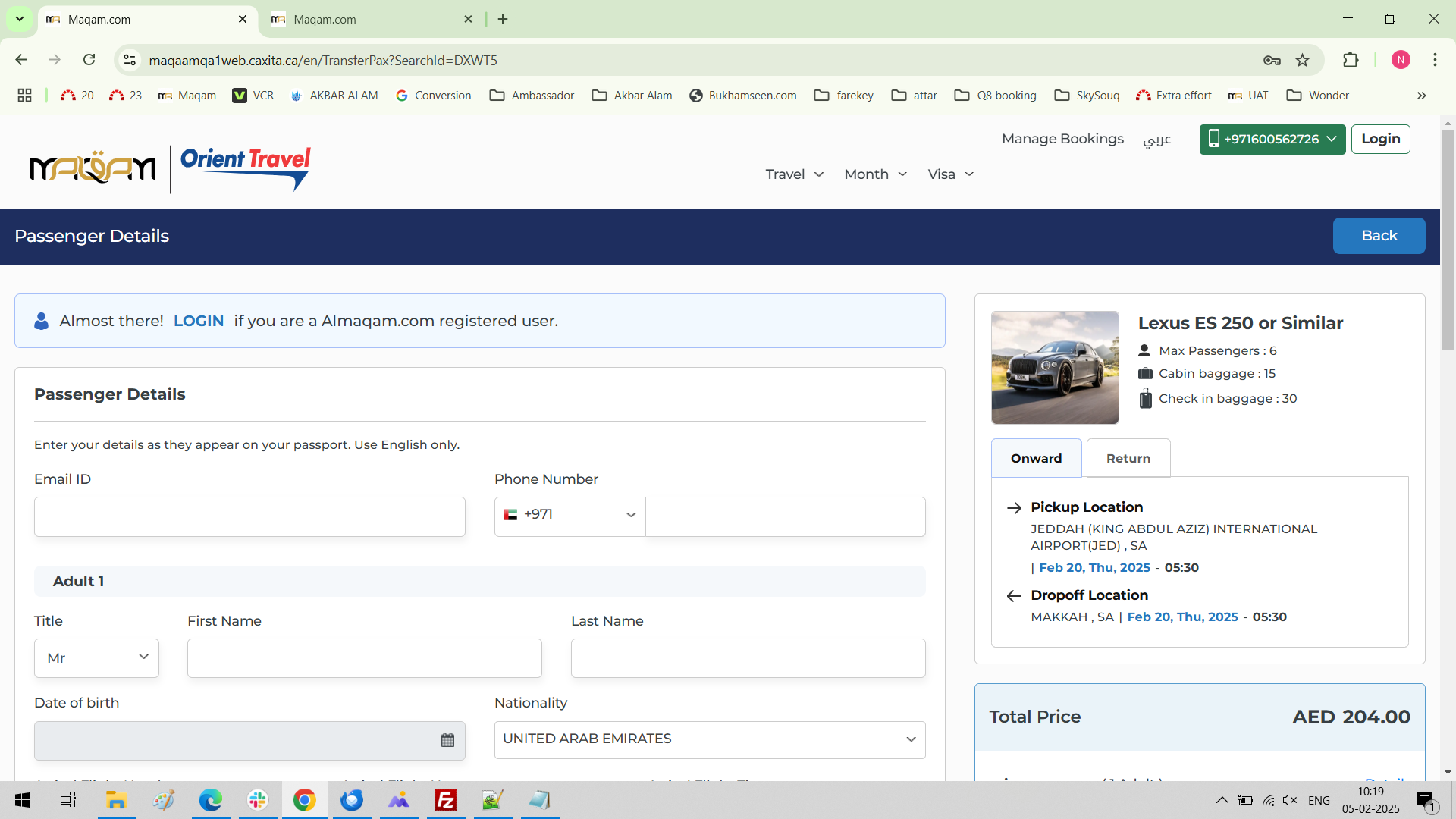This screenshot has width=1456, height=819.
Task: Open the Travel navigation menu
Action: pyautogui.click(x=794, y=174)
